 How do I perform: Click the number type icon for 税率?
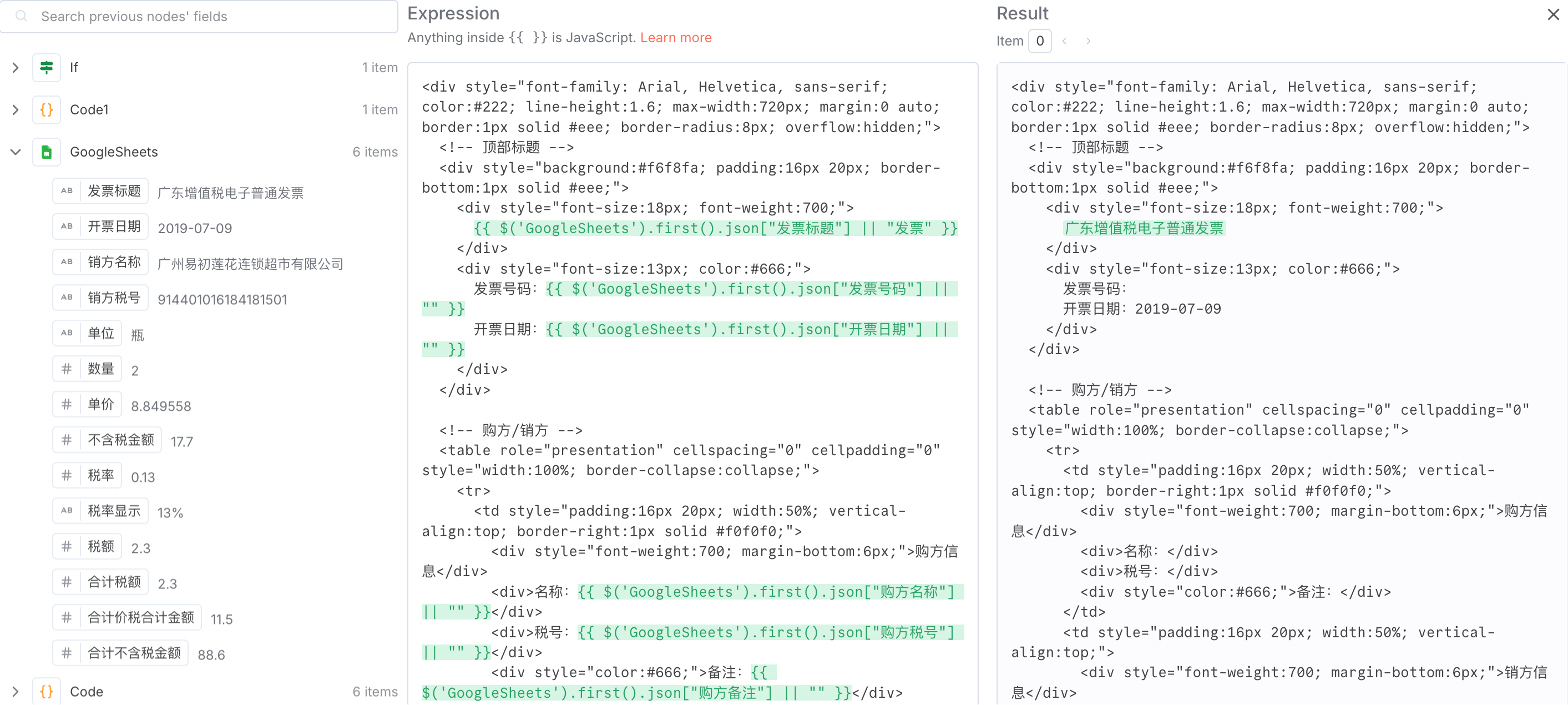[x=67, y=476]
